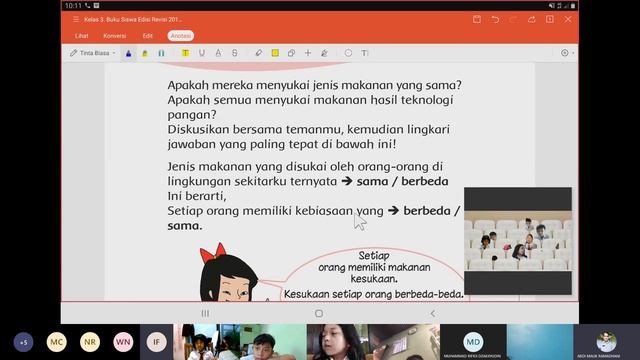Open the shapes stamp tool

291,53
